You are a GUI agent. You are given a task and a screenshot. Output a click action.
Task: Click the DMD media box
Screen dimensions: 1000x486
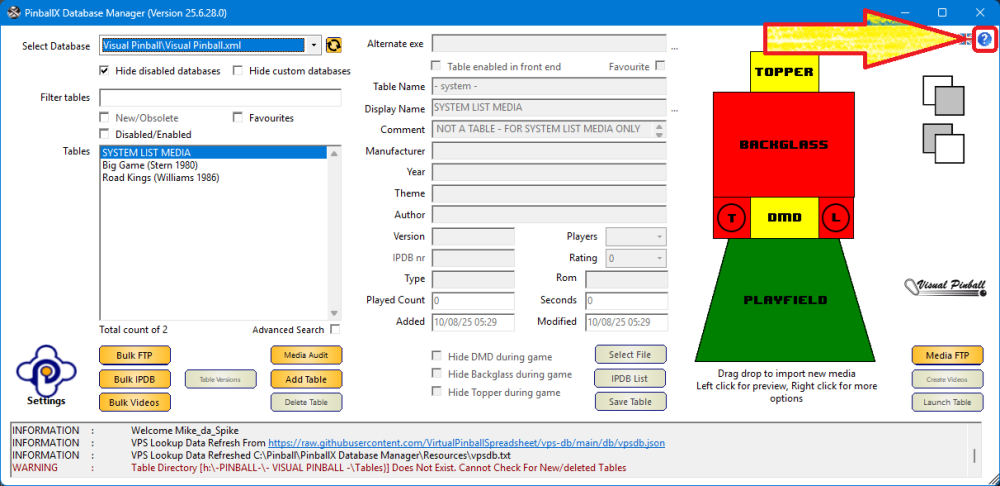[x=784, y=218]
